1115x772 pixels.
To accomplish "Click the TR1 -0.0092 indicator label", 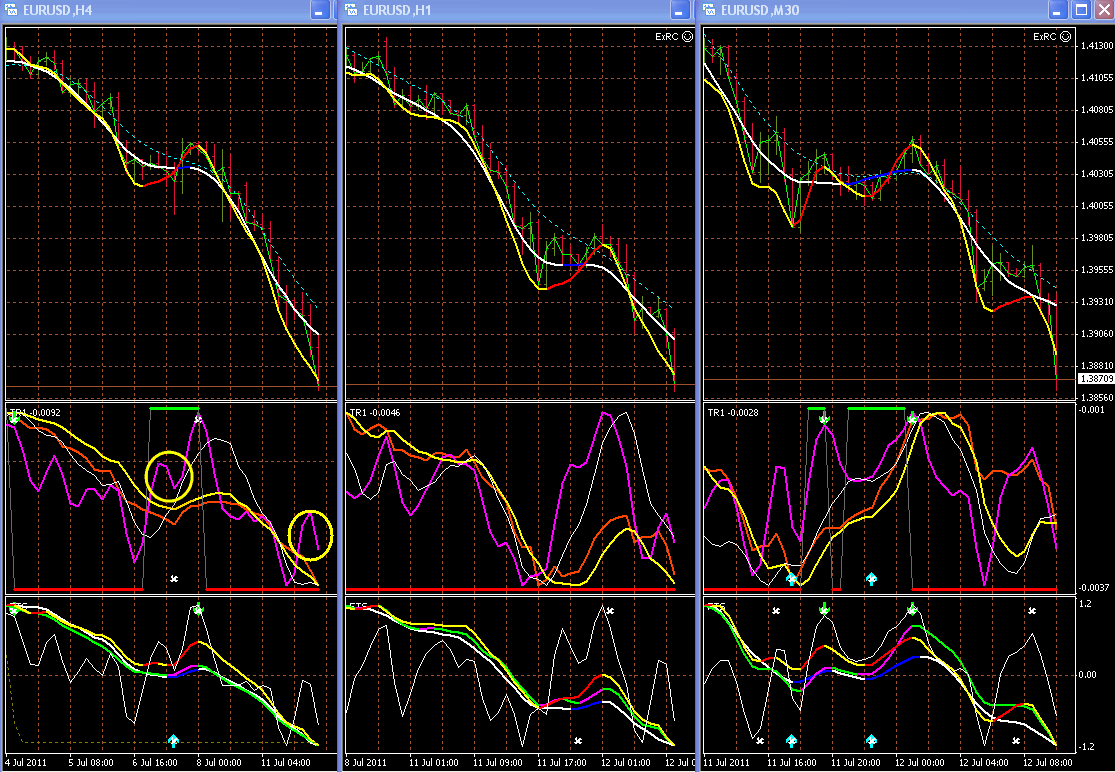I will [36, 412].
